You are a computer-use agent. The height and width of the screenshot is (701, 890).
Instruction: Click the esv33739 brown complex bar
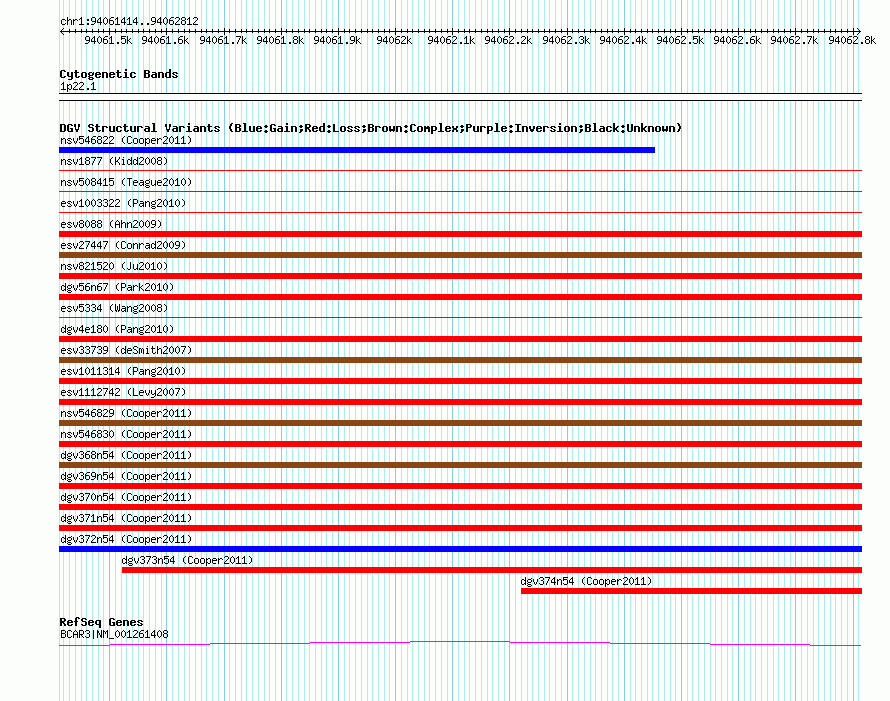pos(460,360)
